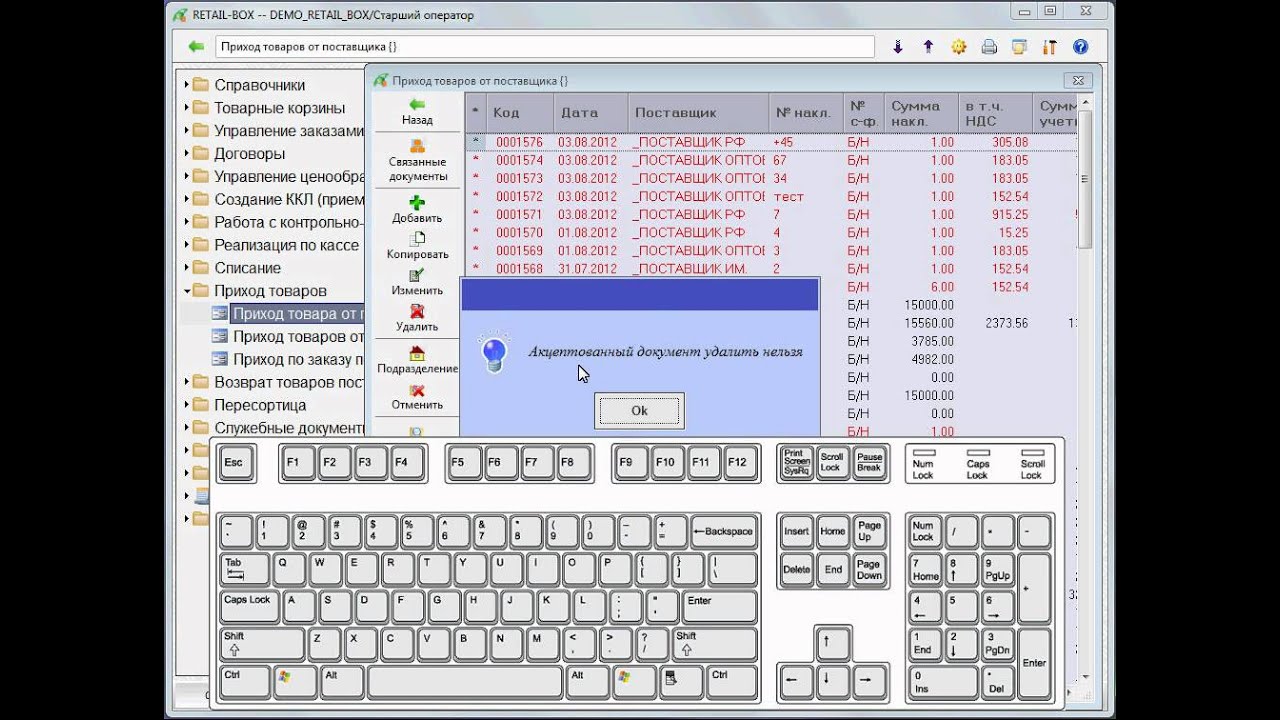Click the document icon beside Приход по заказу

pos(219,359)
